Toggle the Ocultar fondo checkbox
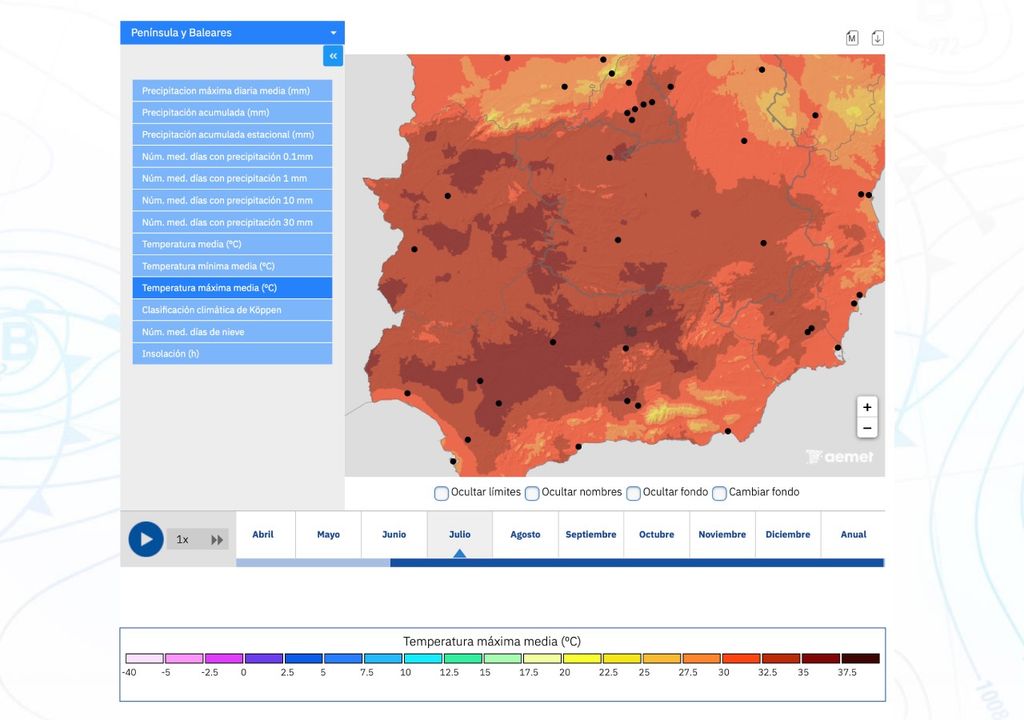Screen dimensions: 1024x720 tap(633, 493)
